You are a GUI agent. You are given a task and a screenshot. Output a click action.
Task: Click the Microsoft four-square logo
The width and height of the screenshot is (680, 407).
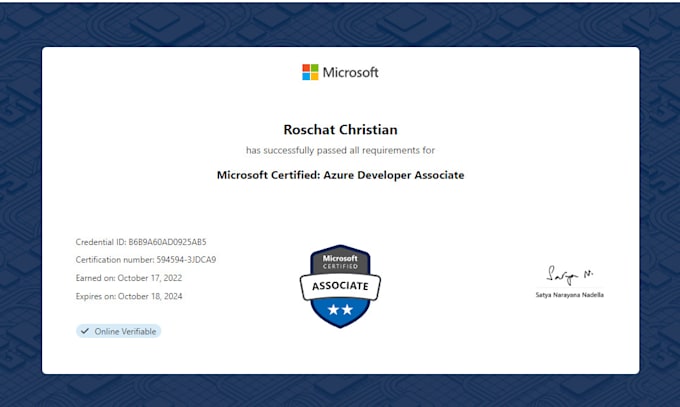tap(310, 72)
